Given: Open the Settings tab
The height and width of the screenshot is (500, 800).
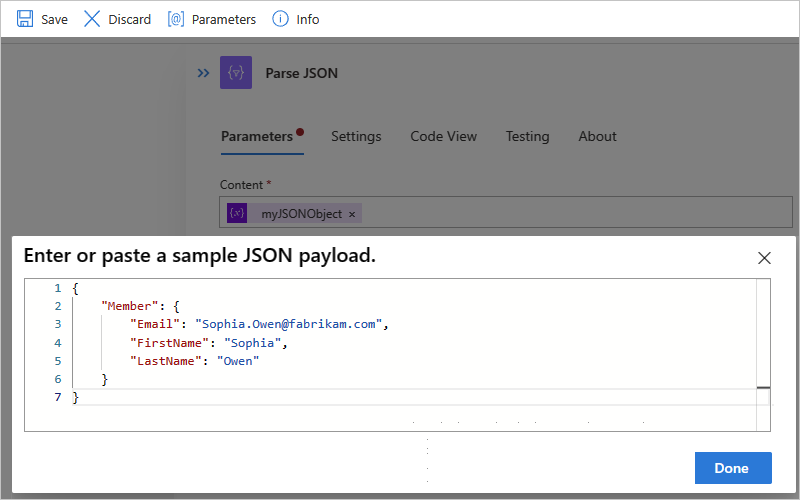Looking at the screenshot, I should tap(356, 136).
